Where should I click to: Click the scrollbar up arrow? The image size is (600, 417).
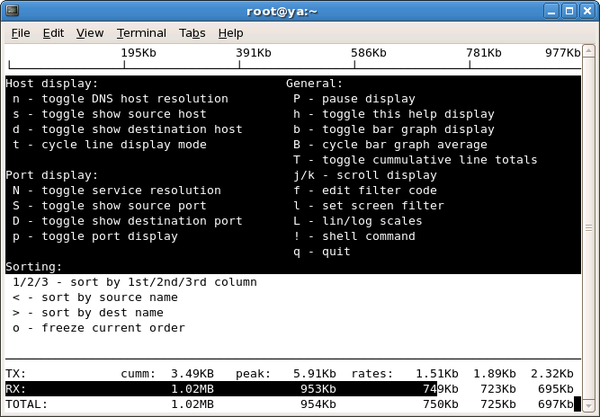tap(589, 50)
